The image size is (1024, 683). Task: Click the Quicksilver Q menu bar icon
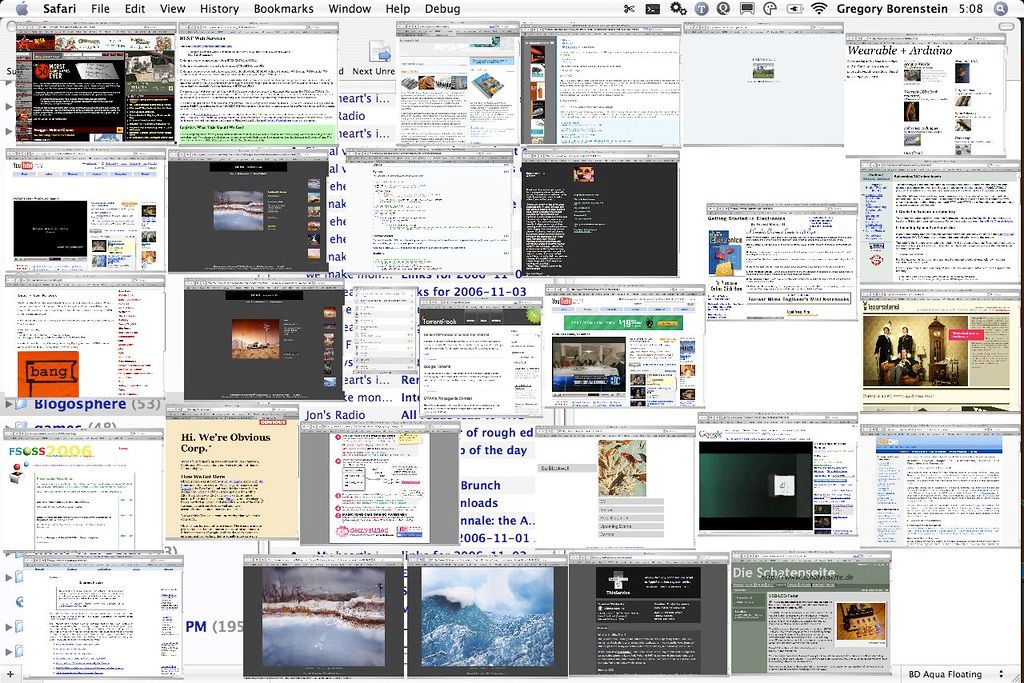pos(723,9)
